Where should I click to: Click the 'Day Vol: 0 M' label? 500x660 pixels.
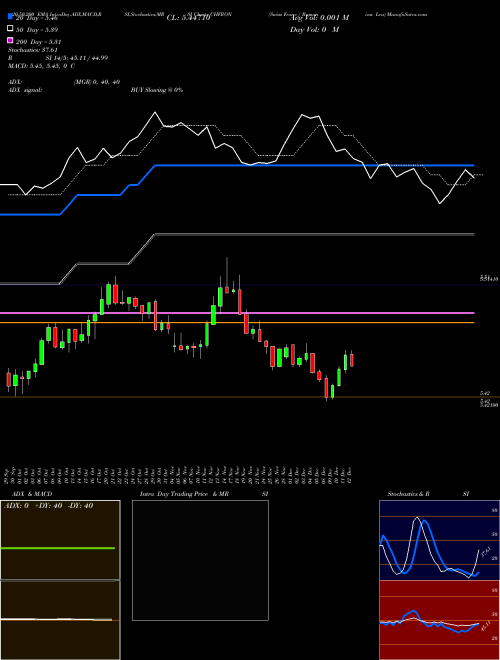coord(314,29)
